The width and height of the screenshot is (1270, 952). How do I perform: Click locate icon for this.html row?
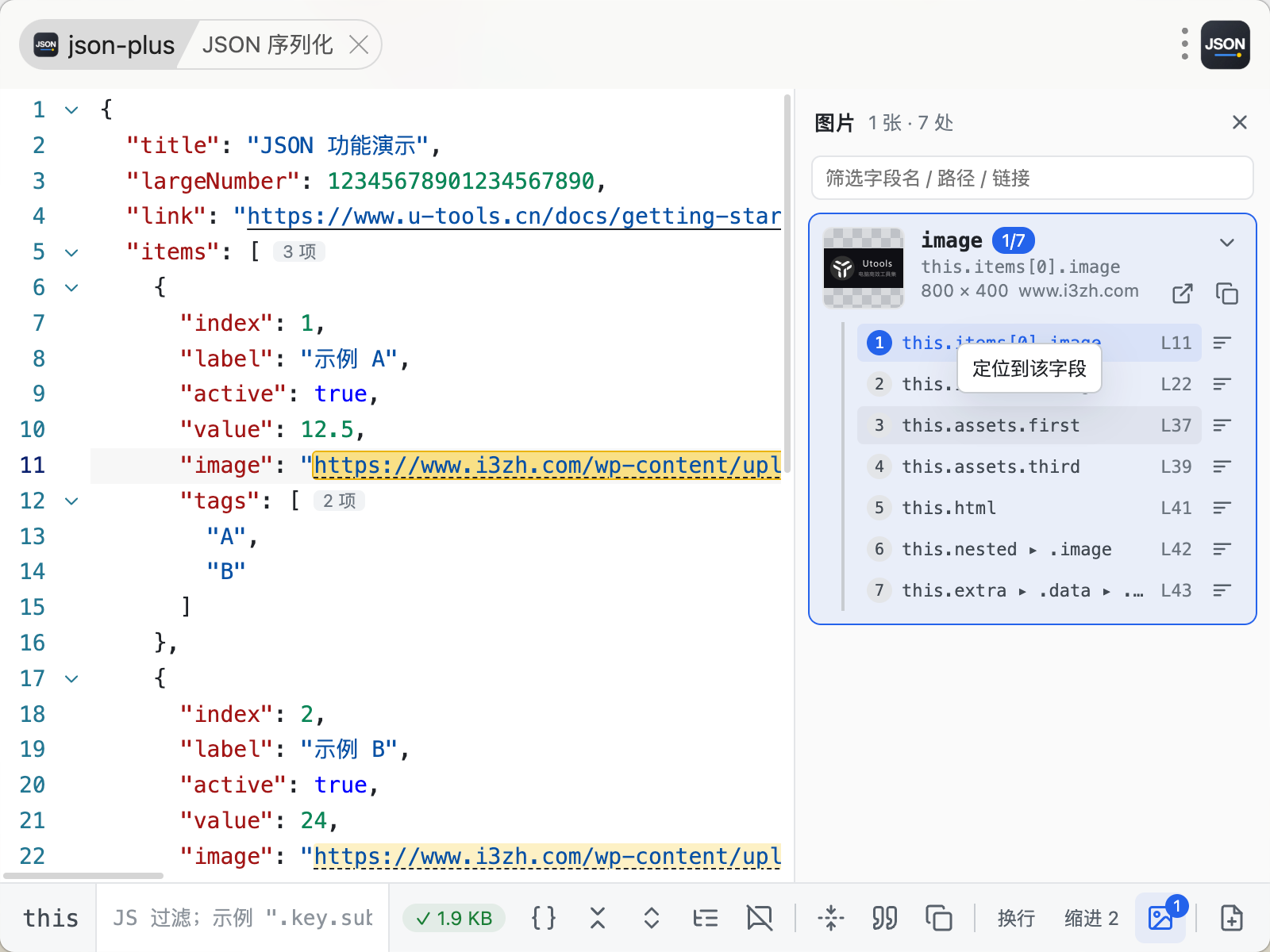click(1222, 508)
